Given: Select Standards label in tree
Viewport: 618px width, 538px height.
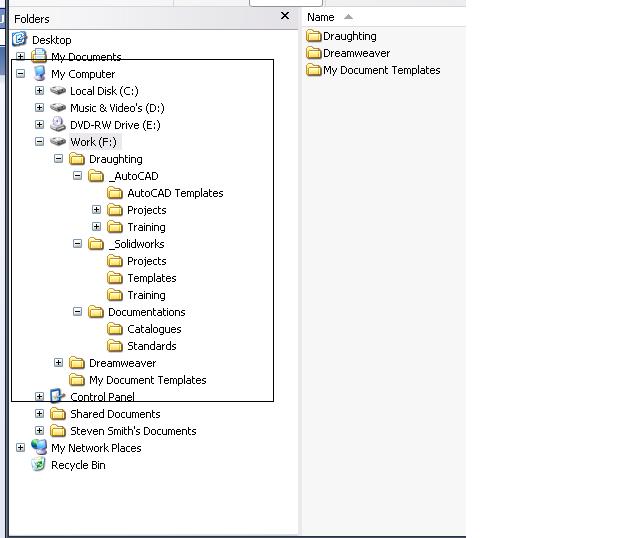Looking at the screenshot, I should 152,346.
